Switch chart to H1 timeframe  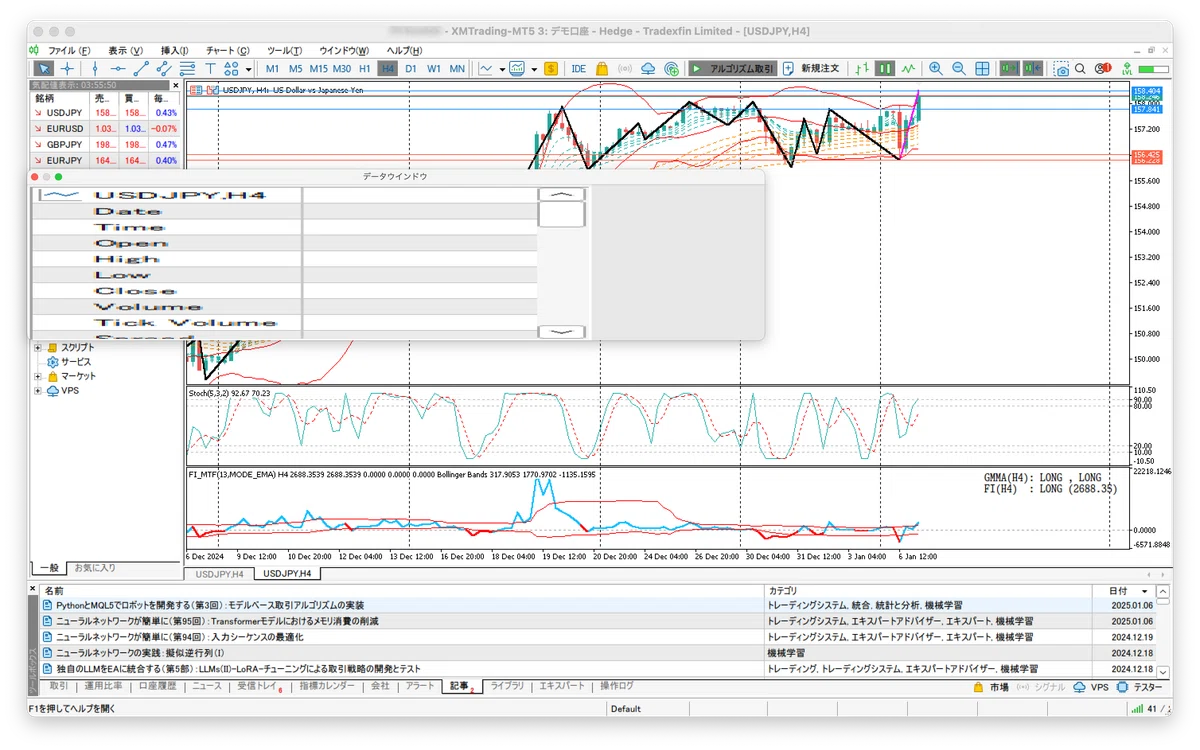coord(365,69)
